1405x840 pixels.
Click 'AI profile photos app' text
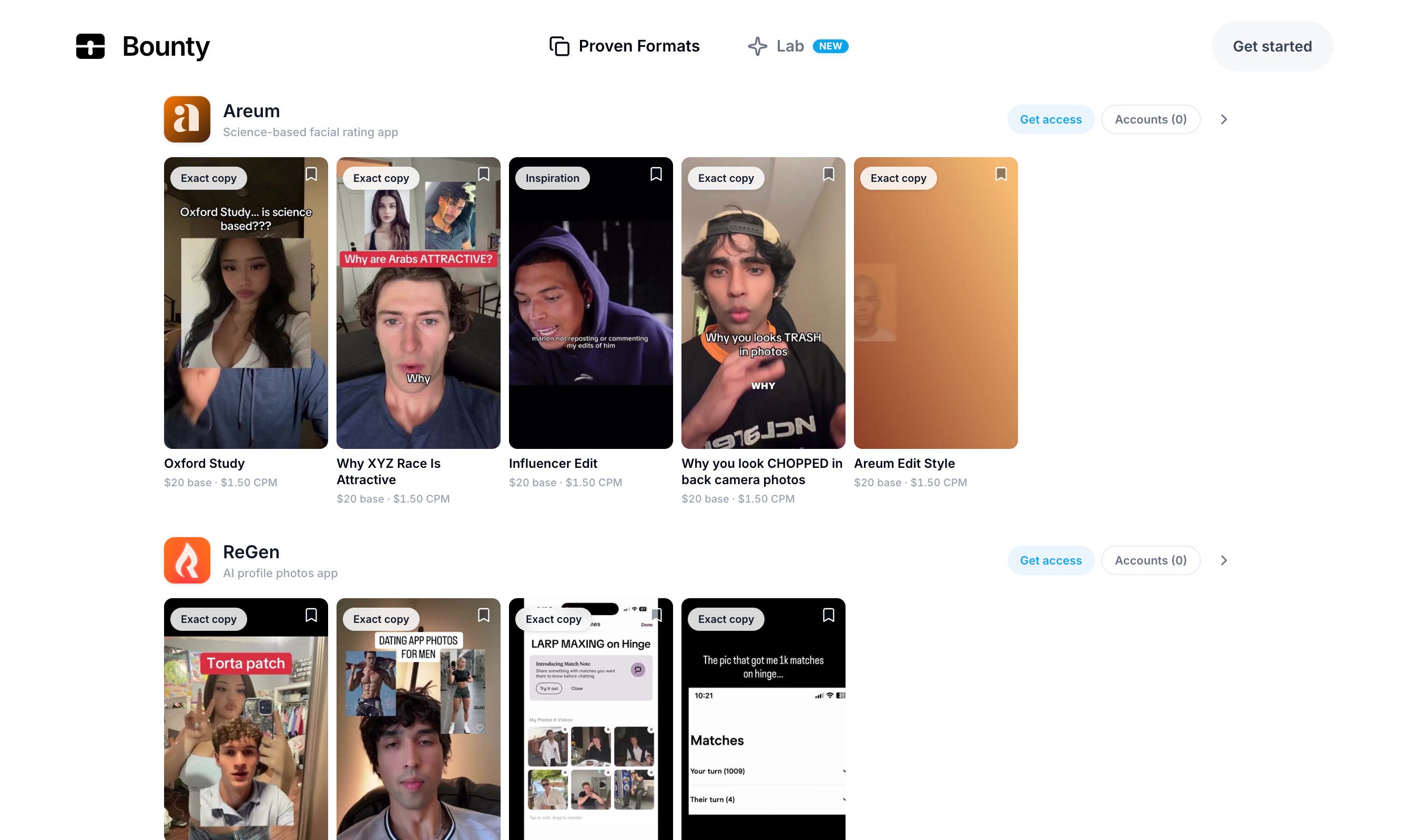[280, 573]
